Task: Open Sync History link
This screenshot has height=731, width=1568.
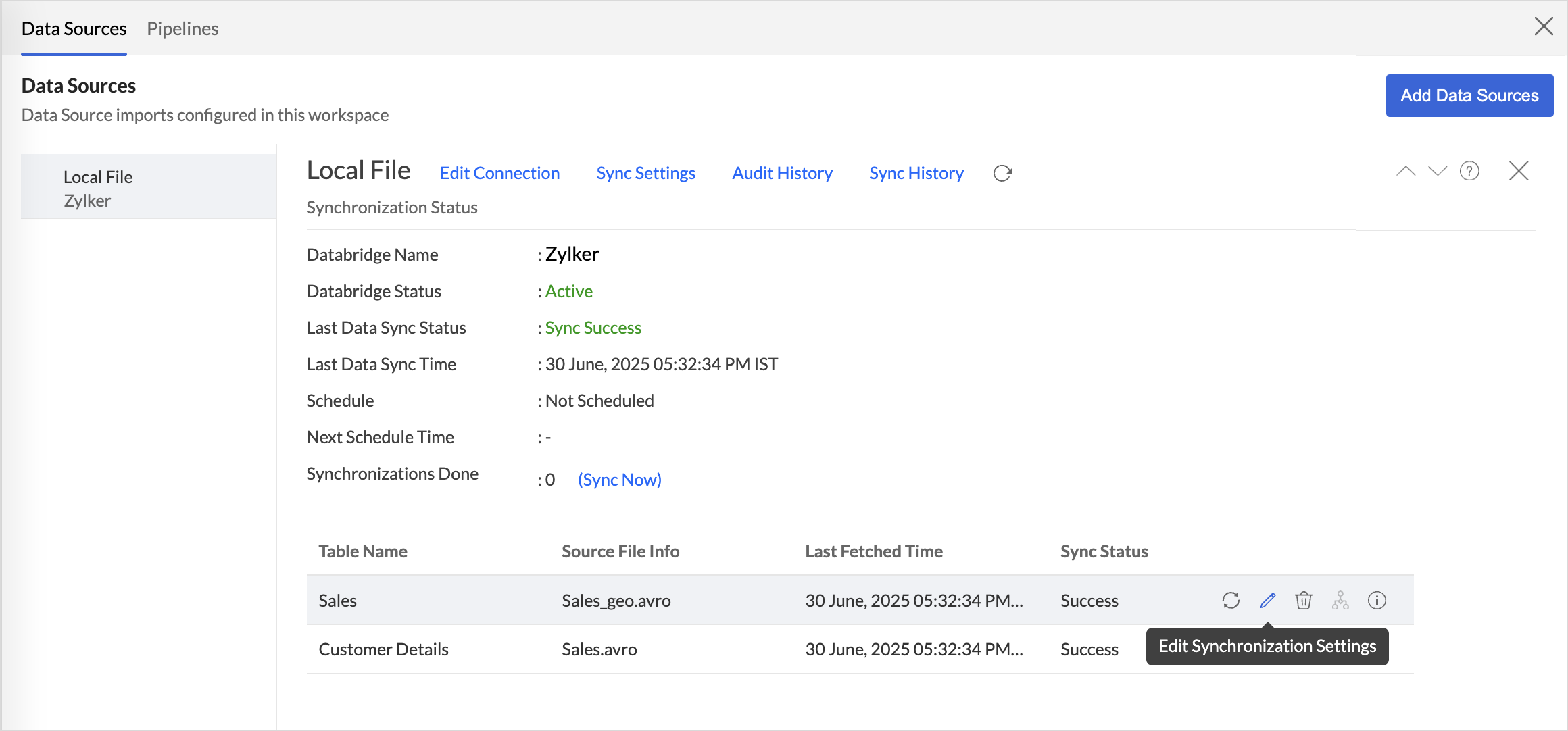Action: click(916, 173)
